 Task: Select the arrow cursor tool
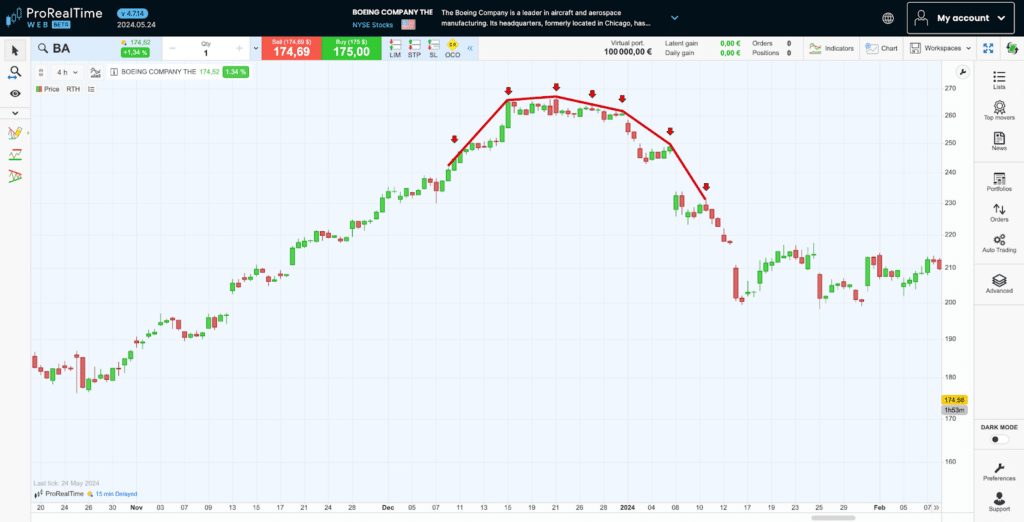tap(15, 50)
